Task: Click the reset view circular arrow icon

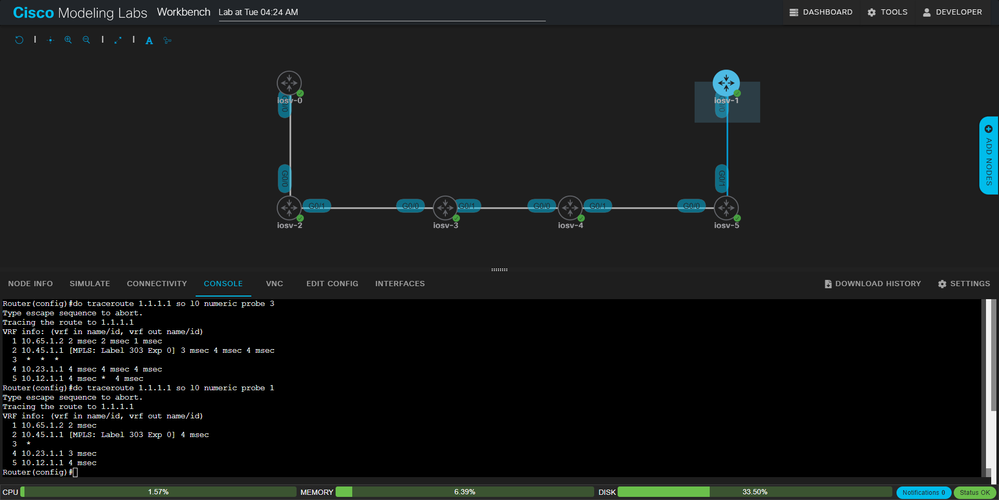Action: click(x=19, y=40)
